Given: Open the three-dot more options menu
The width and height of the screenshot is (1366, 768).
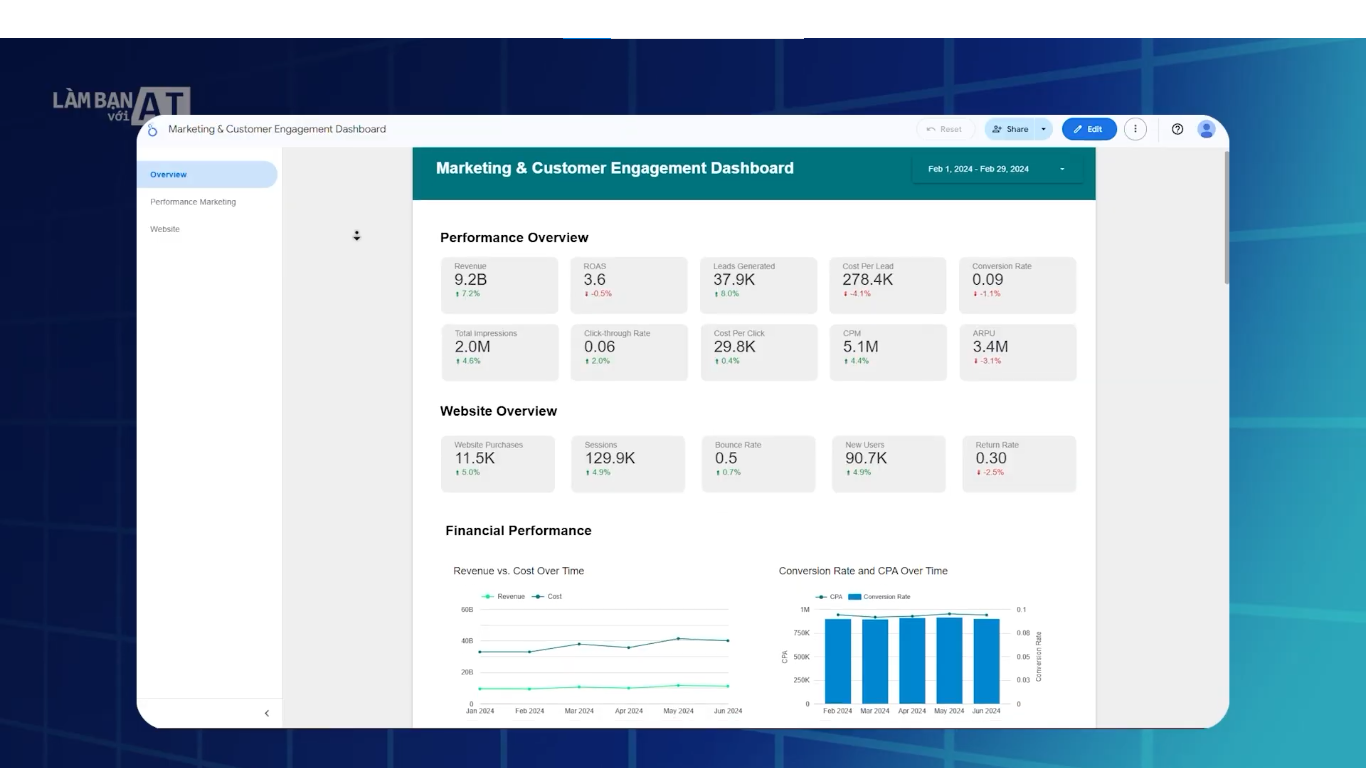Looking at the screenshot, I should [x=1135, y=129].
